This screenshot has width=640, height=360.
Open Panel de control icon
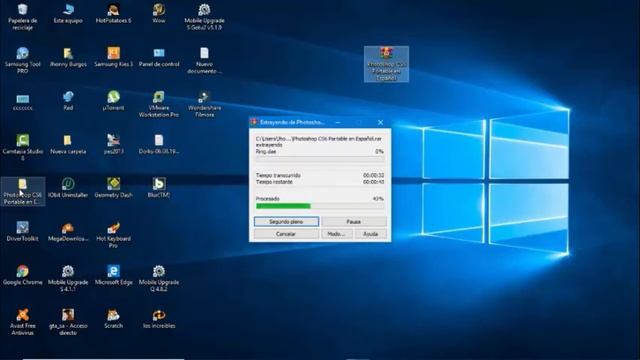(159, 57)
